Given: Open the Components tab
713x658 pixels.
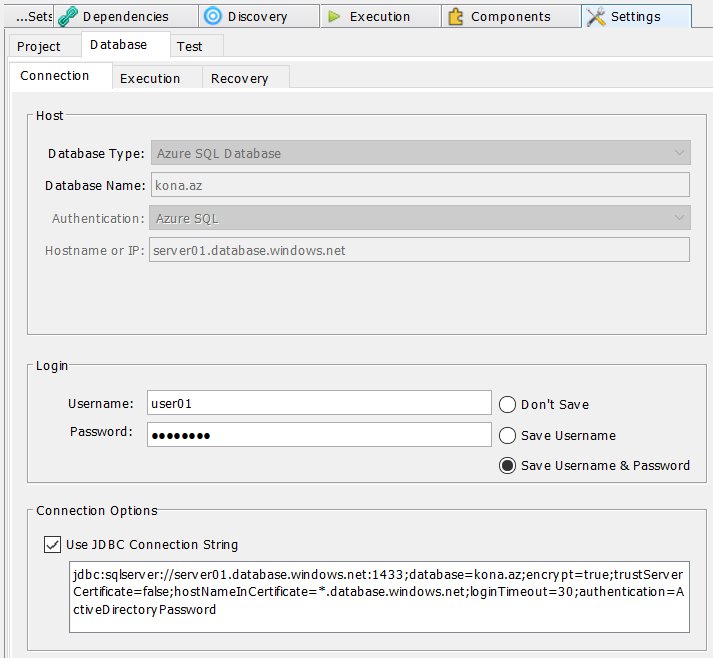Looking at the screenshot, I should pos(511,16).
